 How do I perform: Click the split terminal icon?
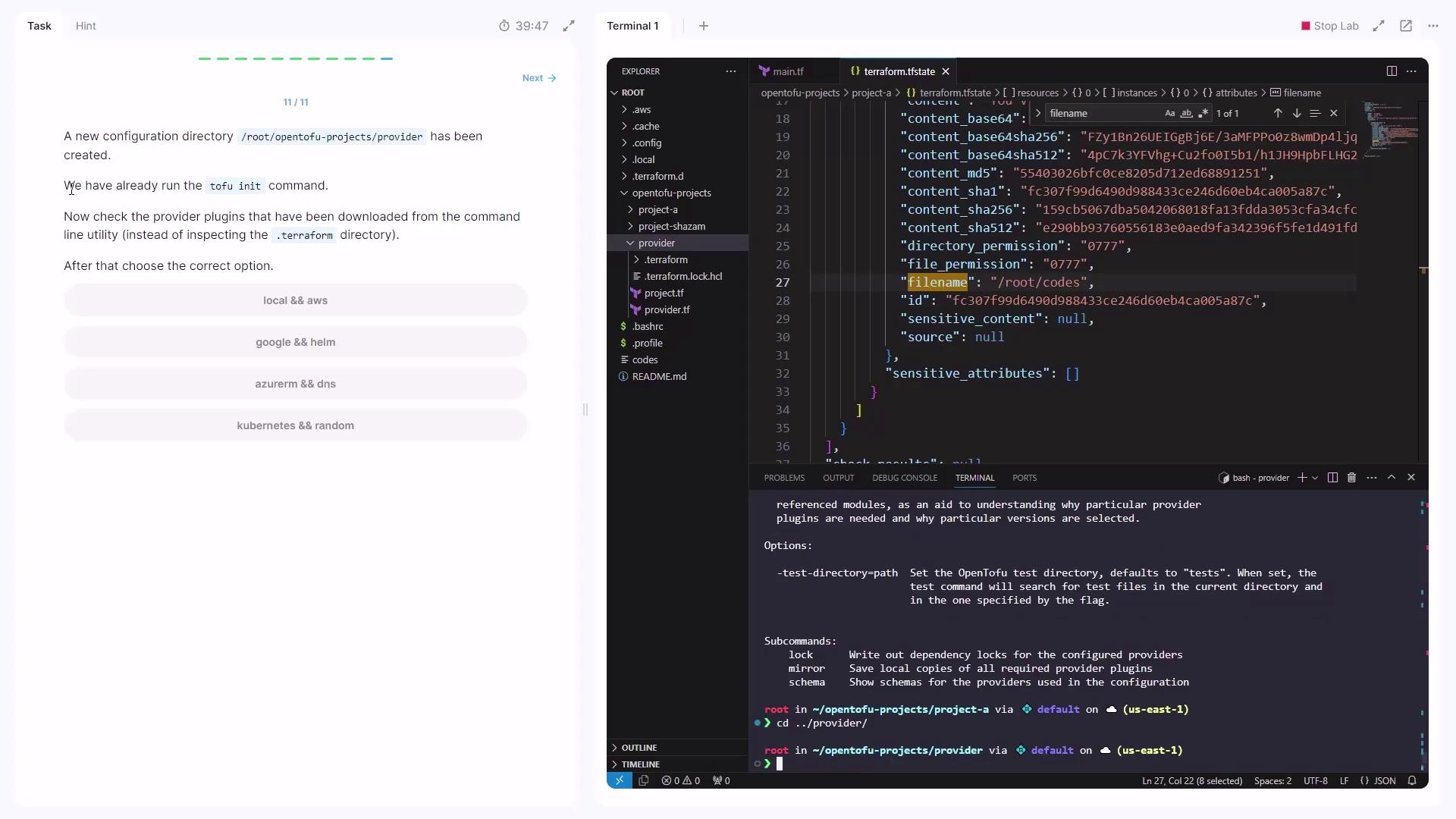(1332, 478)
